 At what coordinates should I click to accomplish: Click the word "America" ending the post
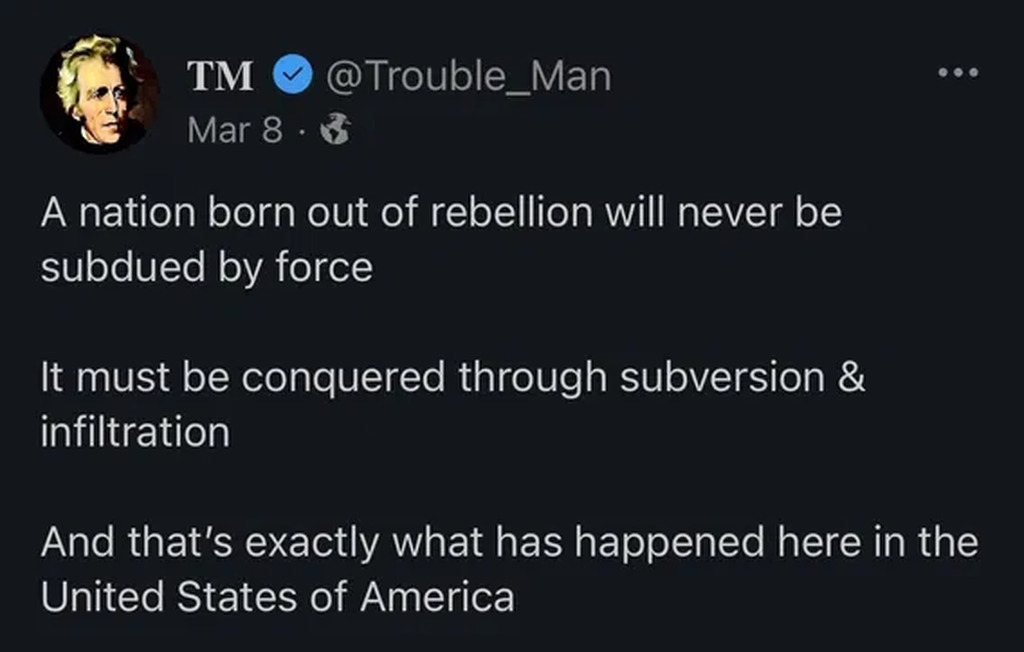[x=437, y=596]
